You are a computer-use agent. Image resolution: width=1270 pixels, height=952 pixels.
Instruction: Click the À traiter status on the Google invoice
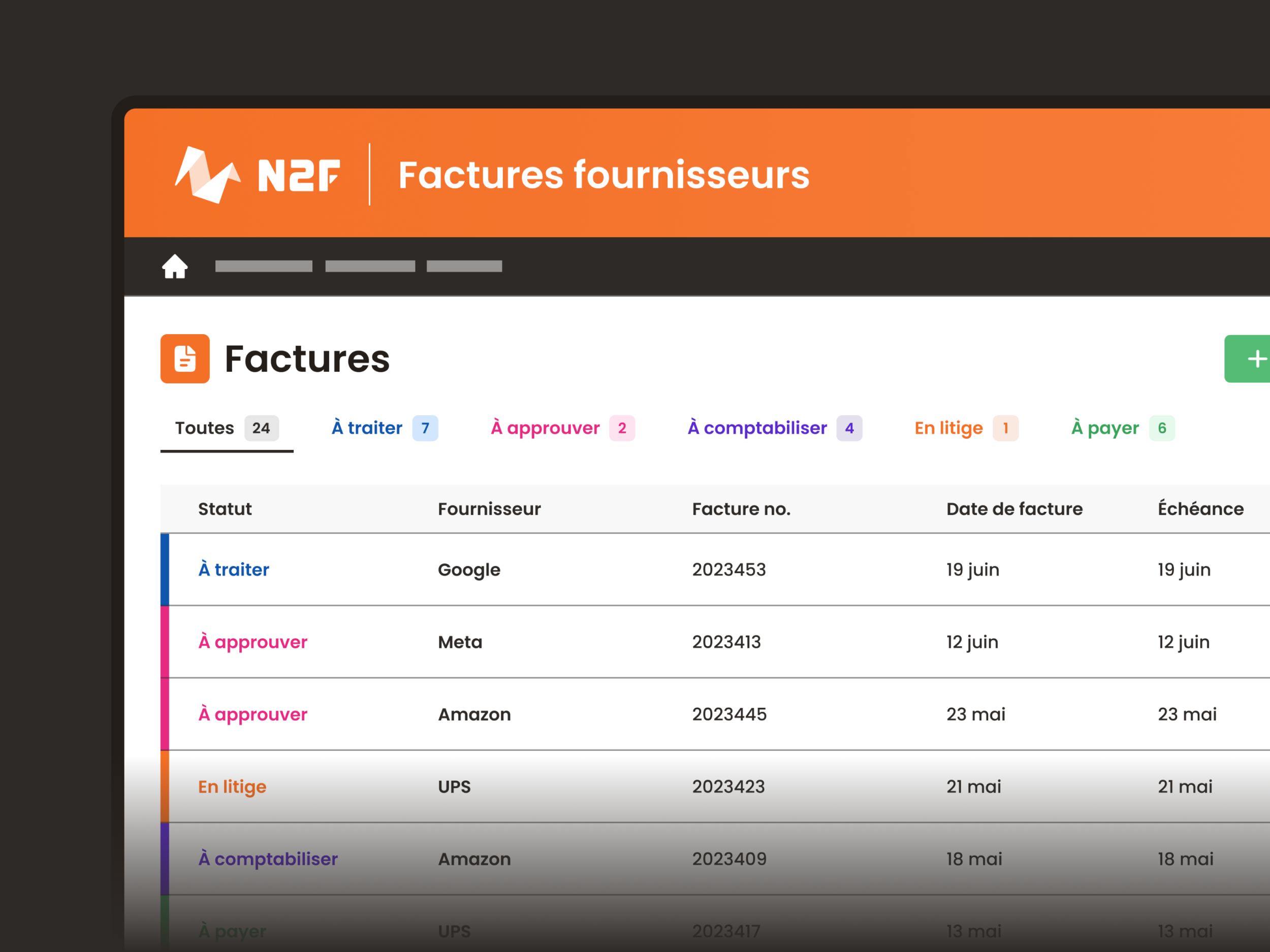pyautogui.click(x=234, y=569)
